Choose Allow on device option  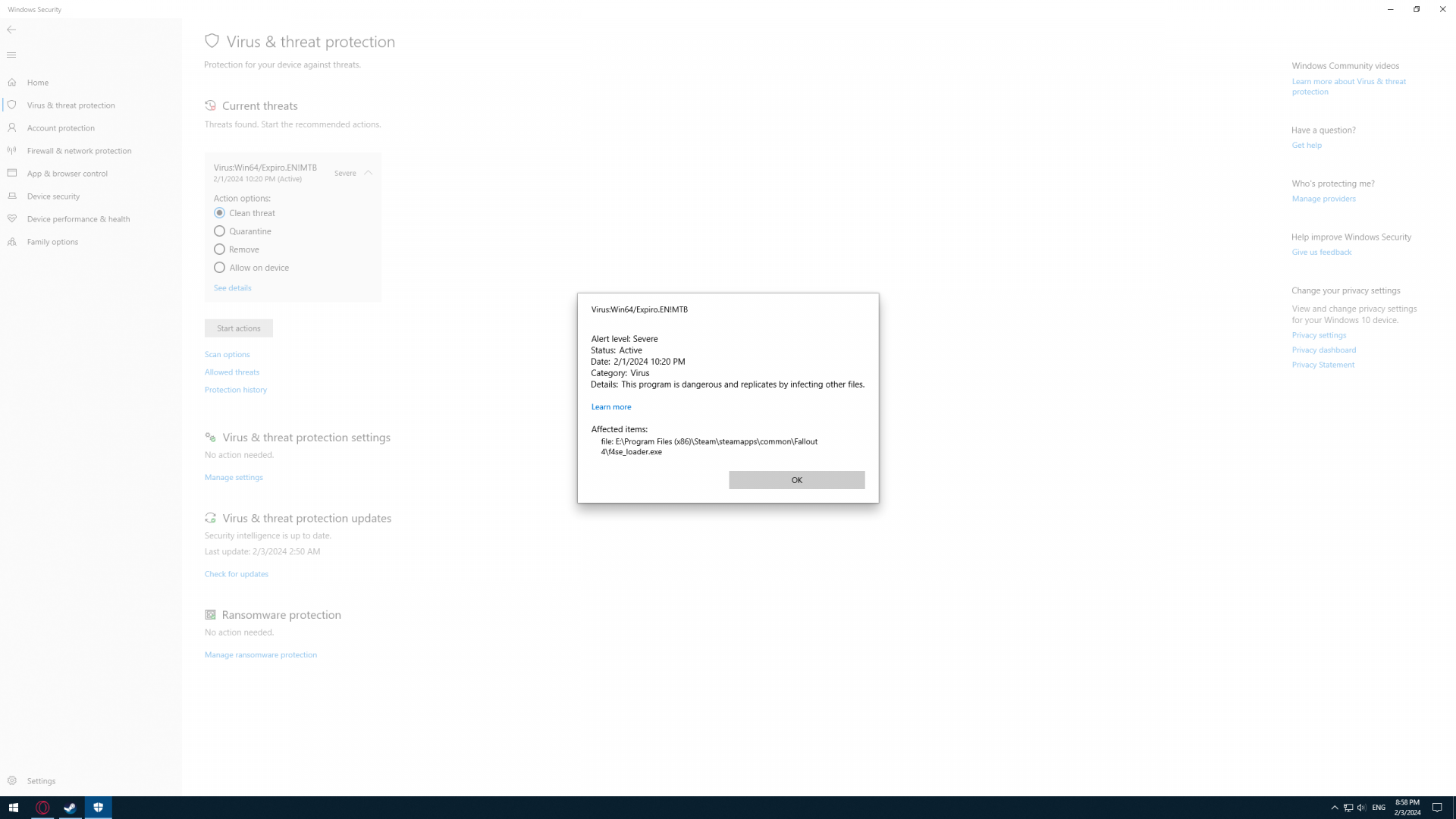[219, 268]
